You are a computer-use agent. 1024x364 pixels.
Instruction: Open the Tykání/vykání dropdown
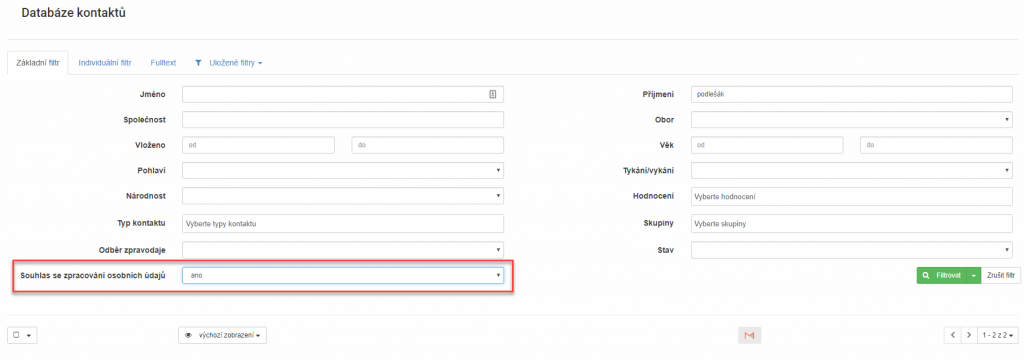(x=852, y=171)
